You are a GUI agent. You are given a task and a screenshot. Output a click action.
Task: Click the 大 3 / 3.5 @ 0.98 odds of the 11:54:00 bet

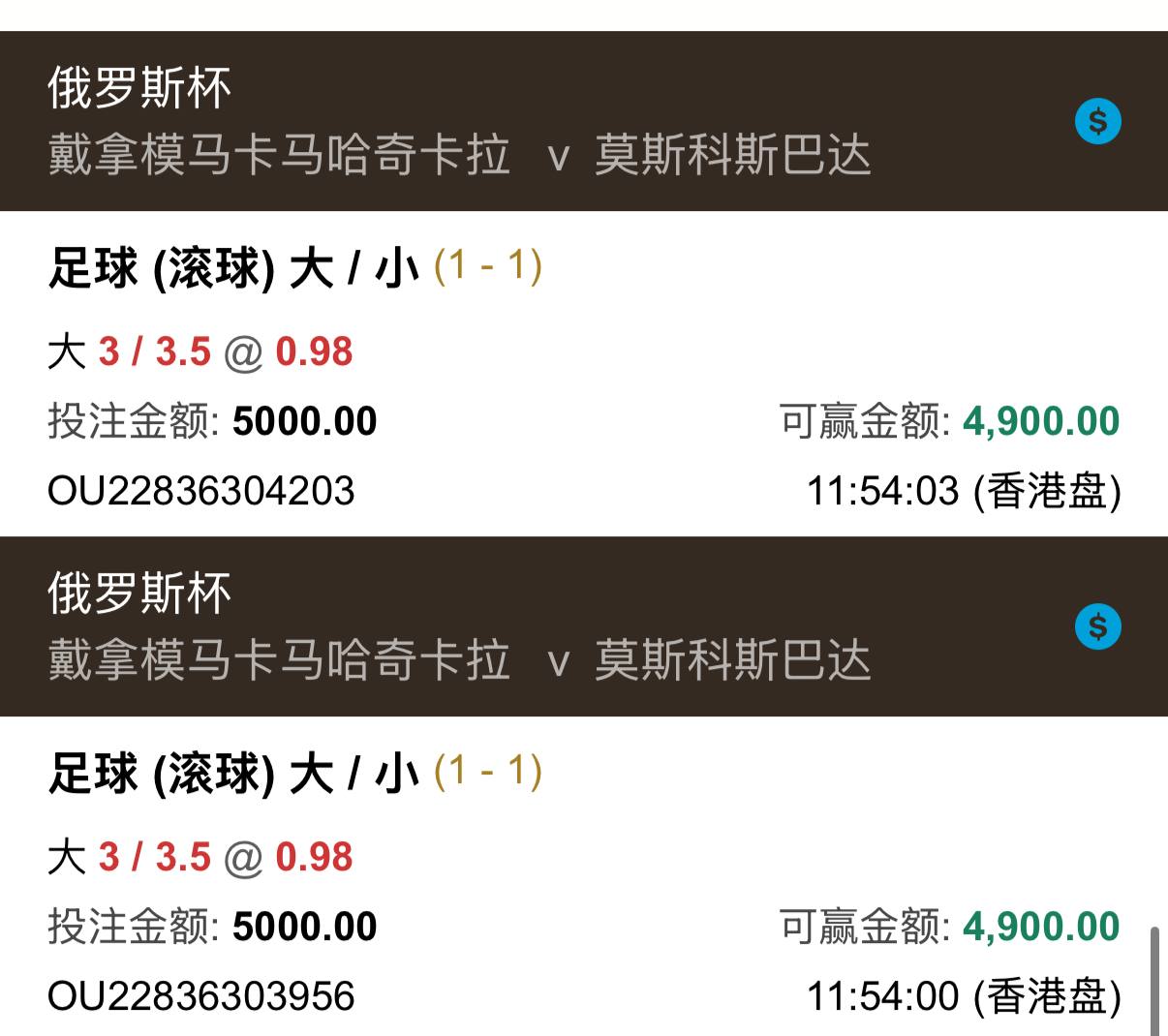[x=200, y=857]
